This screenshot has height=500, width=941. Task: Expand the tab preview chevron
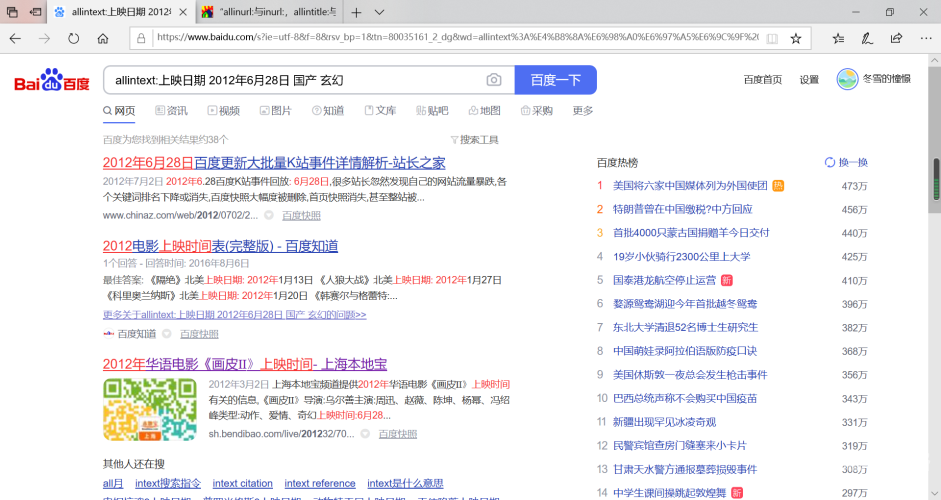pos(379,12)
